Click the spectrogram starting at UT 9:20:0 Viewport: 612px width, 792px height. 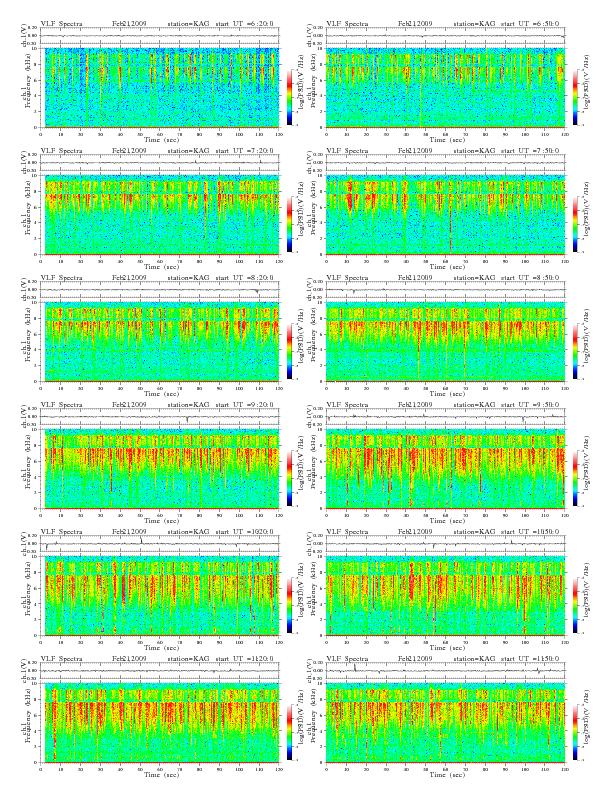[160, 469]
